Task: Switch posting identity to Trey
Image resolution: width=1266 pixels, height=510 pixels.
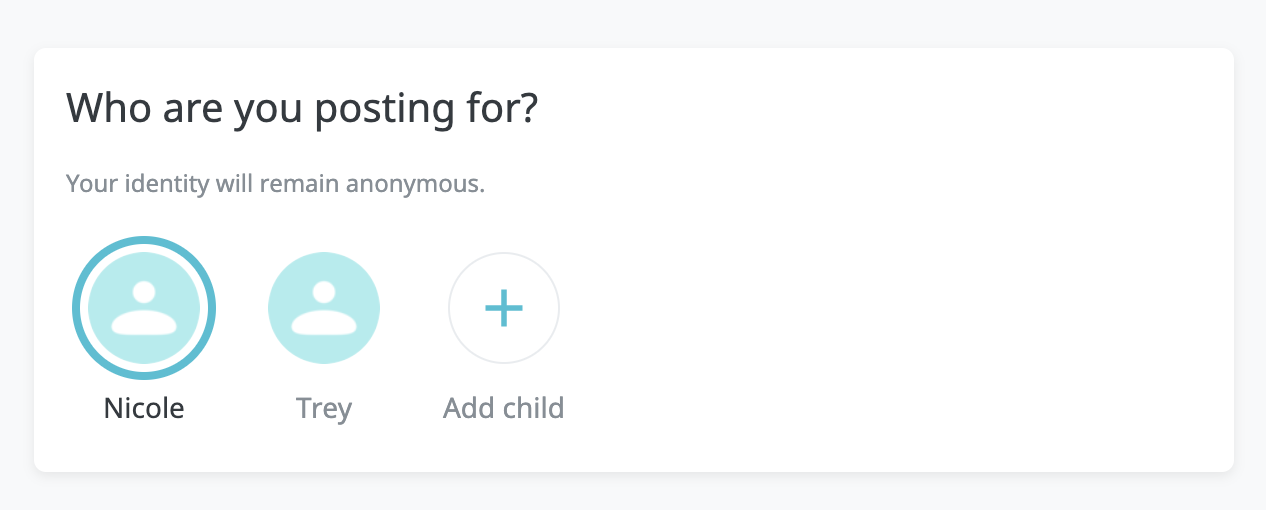Action: pyautogui.click(x=324, y=308)
